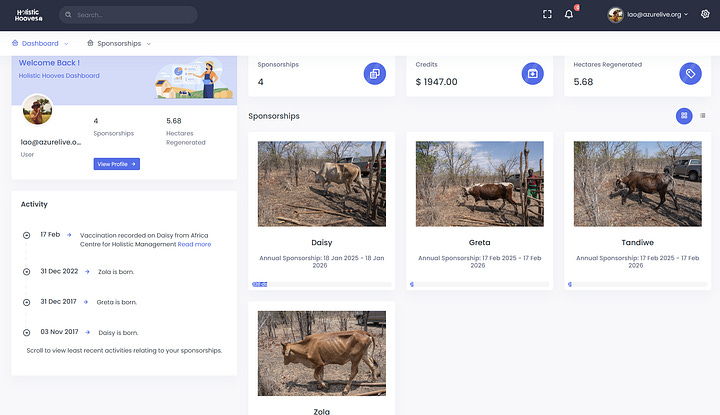Open the lao@azurelive.org account dropdown
This screenshot has height=415, width=720.
pyautogui.click(x=657, y=15)
